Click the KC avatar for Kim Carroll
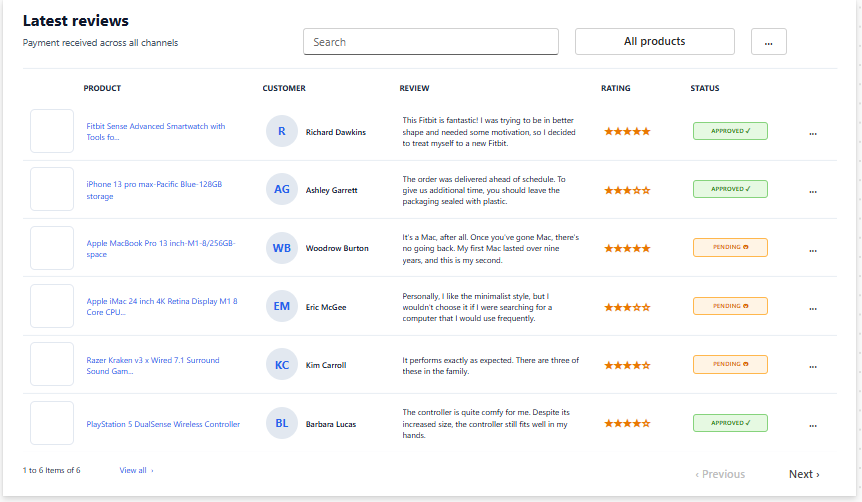 tap(281, 365)
